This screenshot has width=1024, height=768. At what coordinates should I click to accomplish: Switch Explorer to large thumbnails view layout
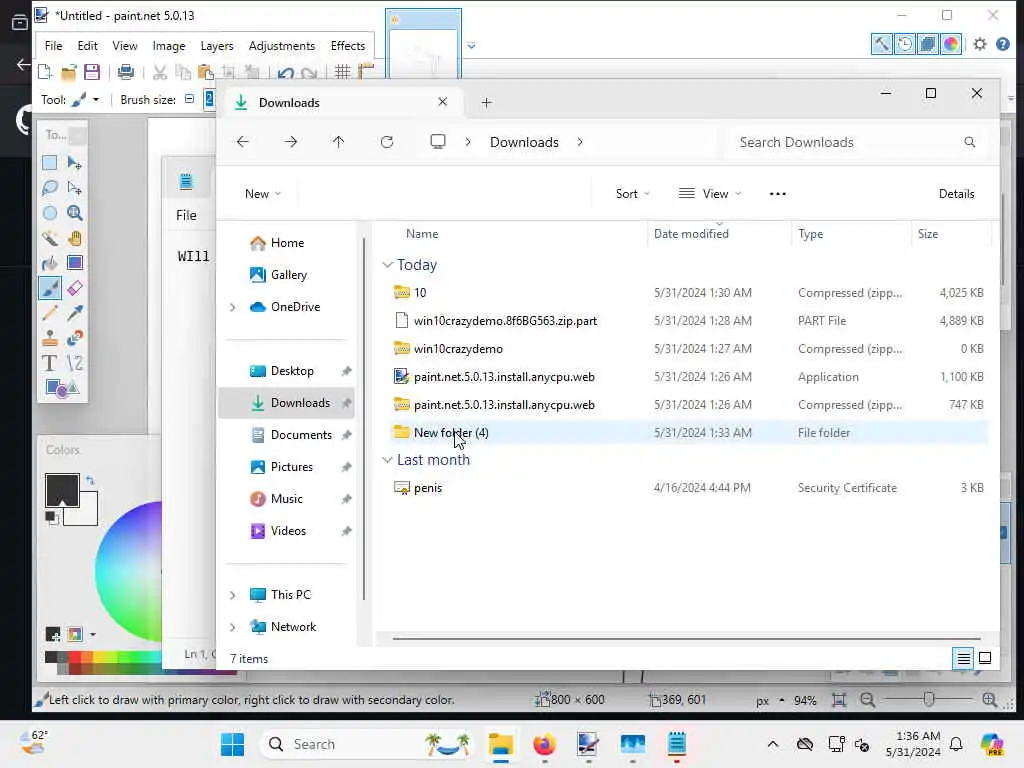[x=985, y=658]
